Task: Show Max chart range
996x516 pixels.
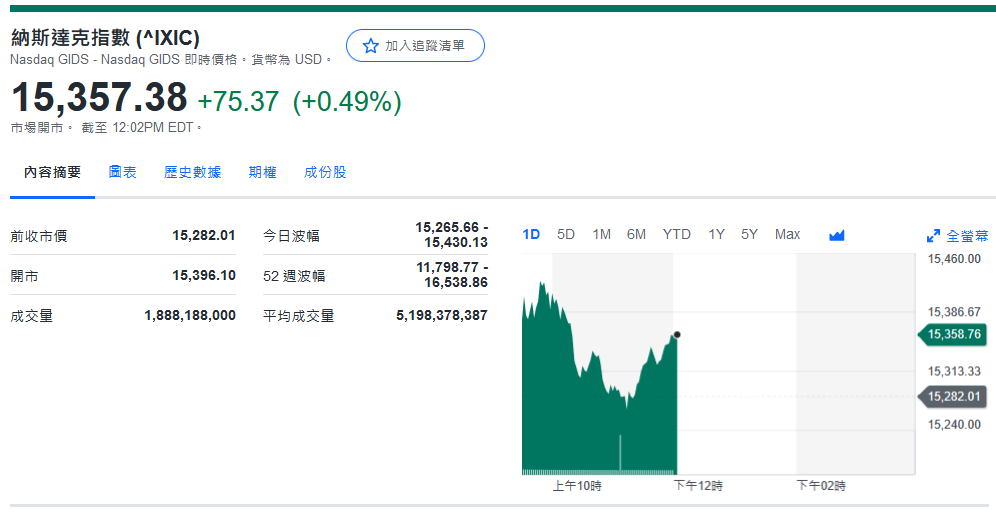Action: (787, 234)
